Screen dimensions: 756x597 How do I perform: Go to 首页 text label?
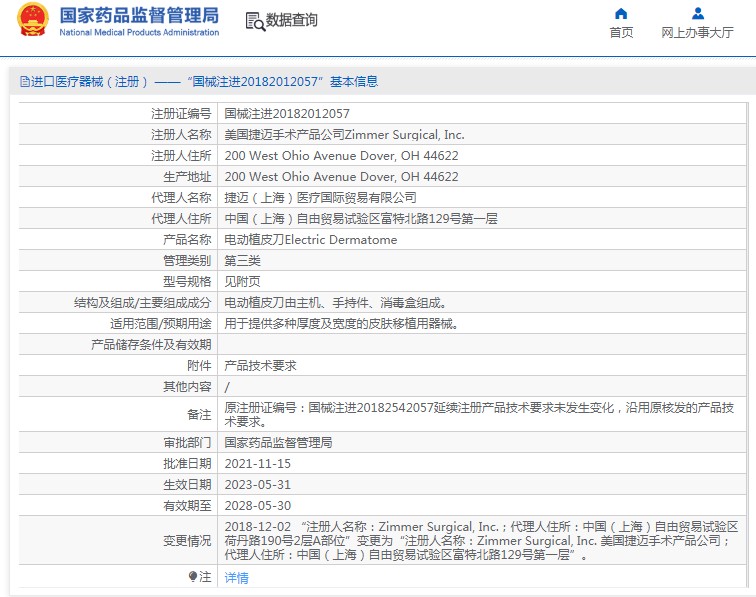(x=621, y=33)
